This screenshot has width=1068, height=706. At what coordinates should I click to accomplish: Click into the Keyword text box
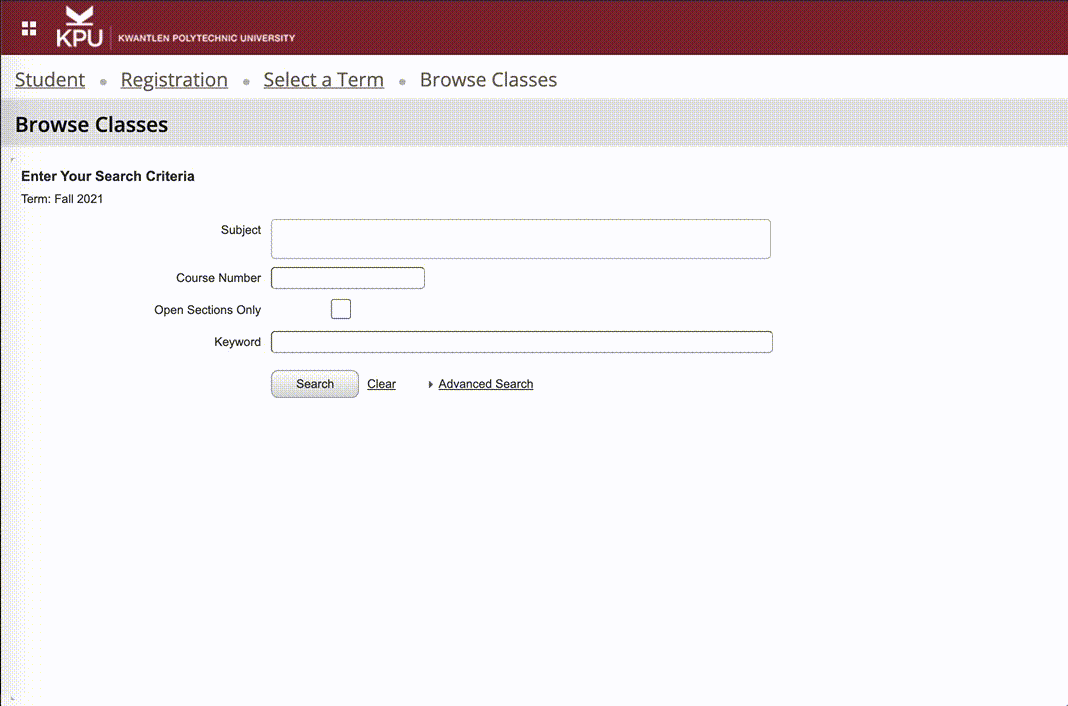pyautogui.click(x=521, y=342)
